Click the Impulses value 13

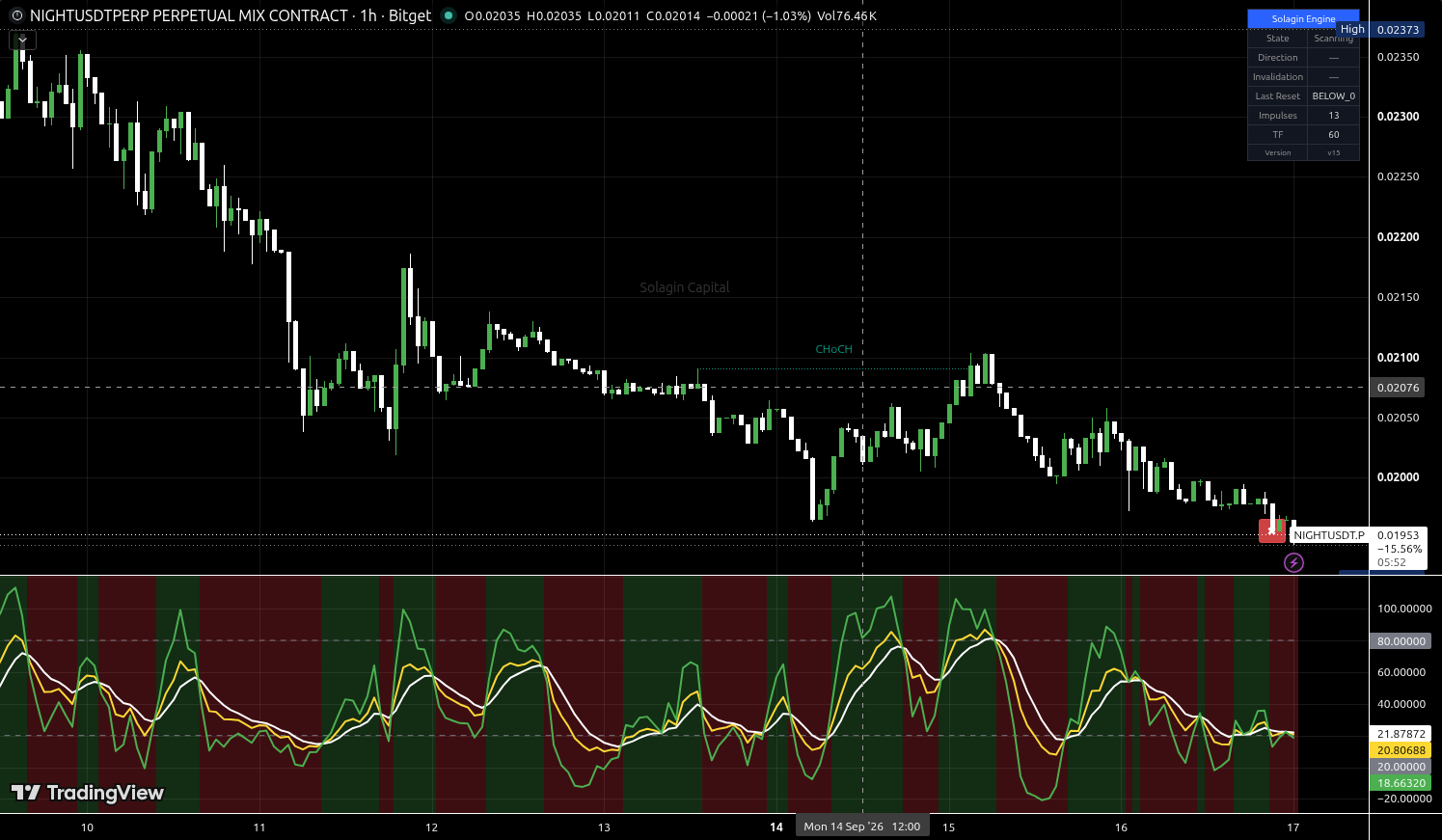tap(1333, 116)
